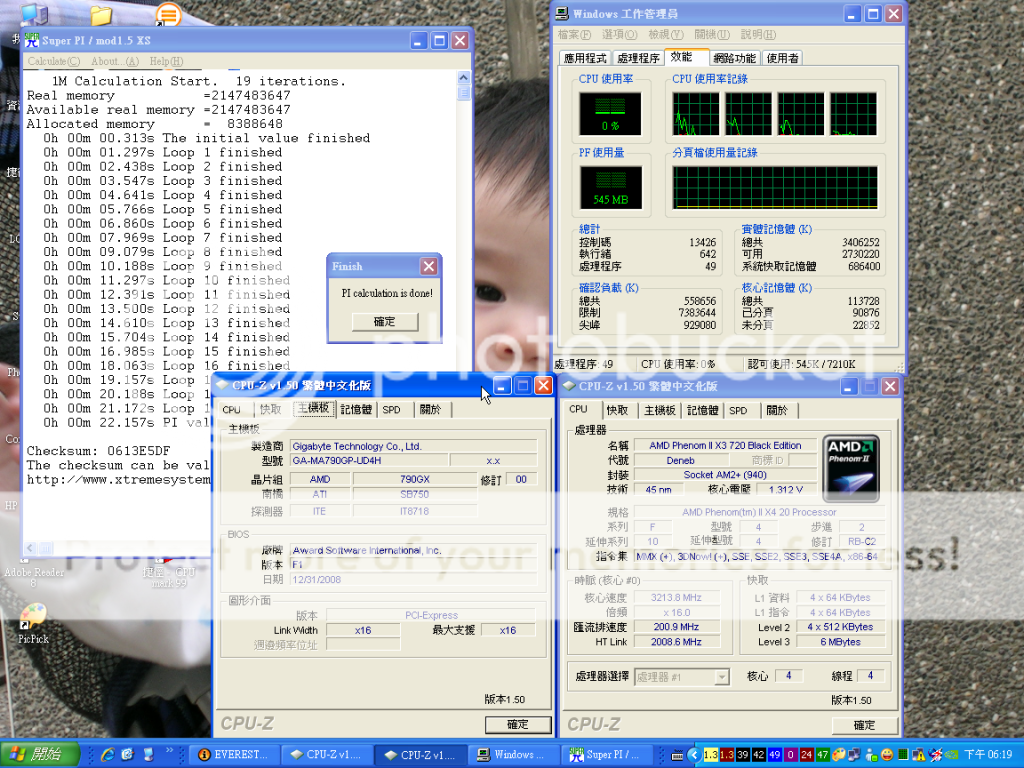
Task: Open 檢視 menu in Task Manager
Action: tap(666, 35)
